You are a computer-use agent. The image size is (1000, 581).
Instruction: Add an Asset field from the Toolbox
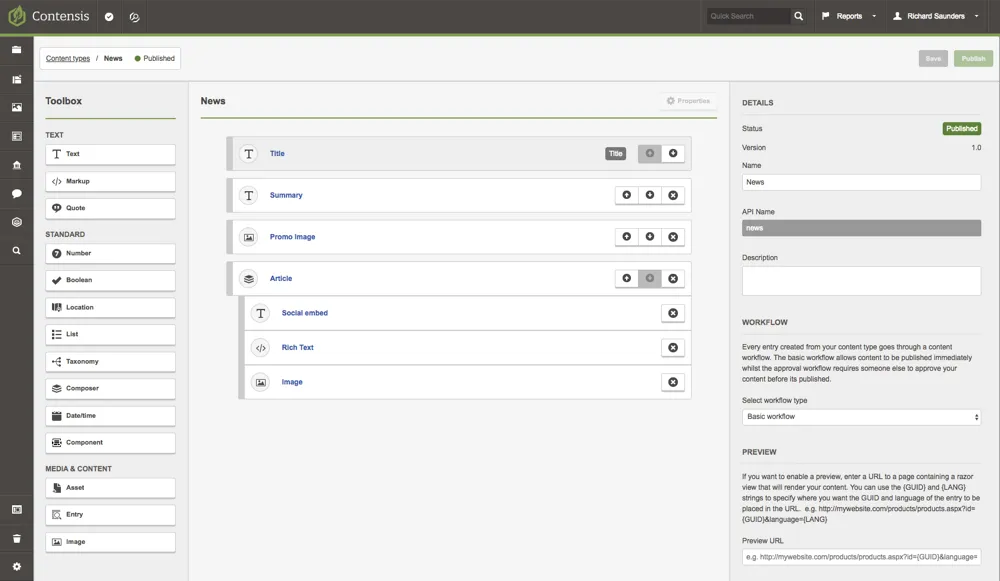tap(110, 488)
